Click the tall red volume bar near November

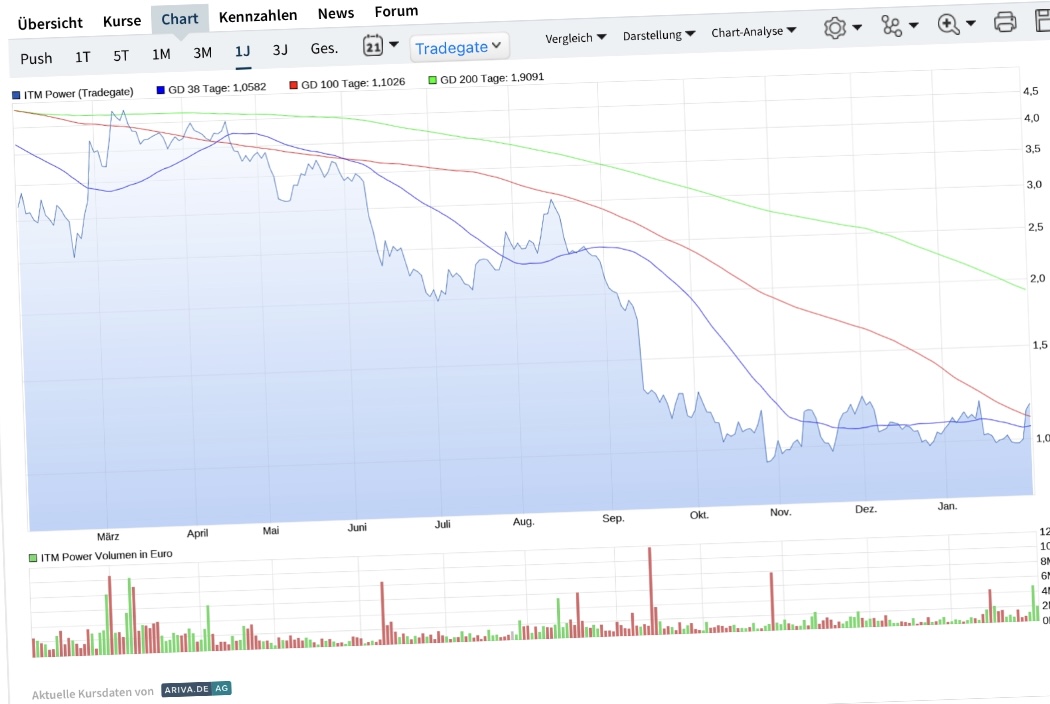coord(771,602)
